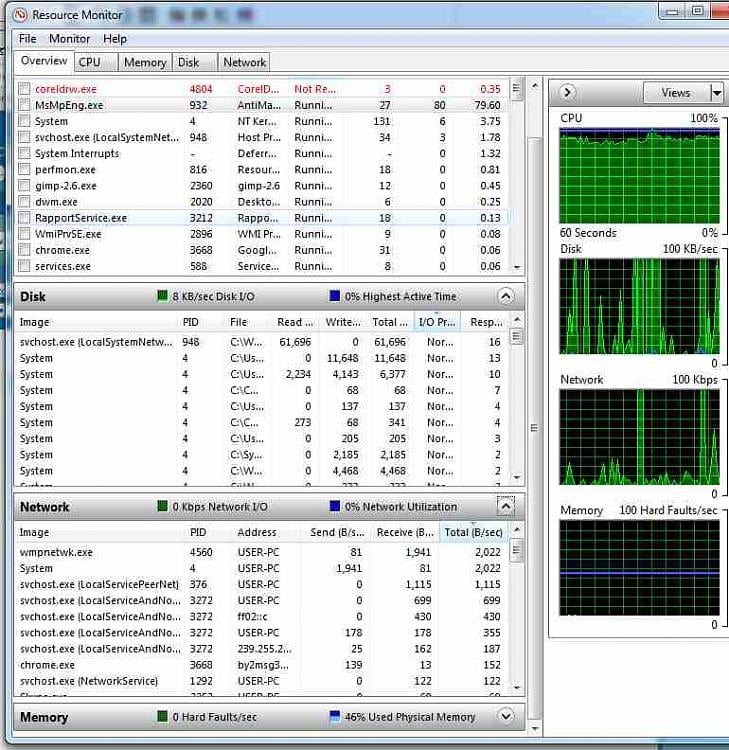Select the perfmon.exe checkbox

pos(24,169)
